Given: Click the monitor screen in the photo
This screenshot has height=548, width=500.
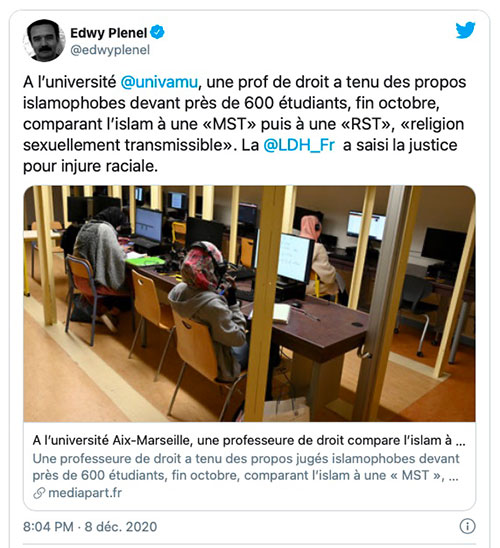Looking at the screenshot, I should [296, 258].
